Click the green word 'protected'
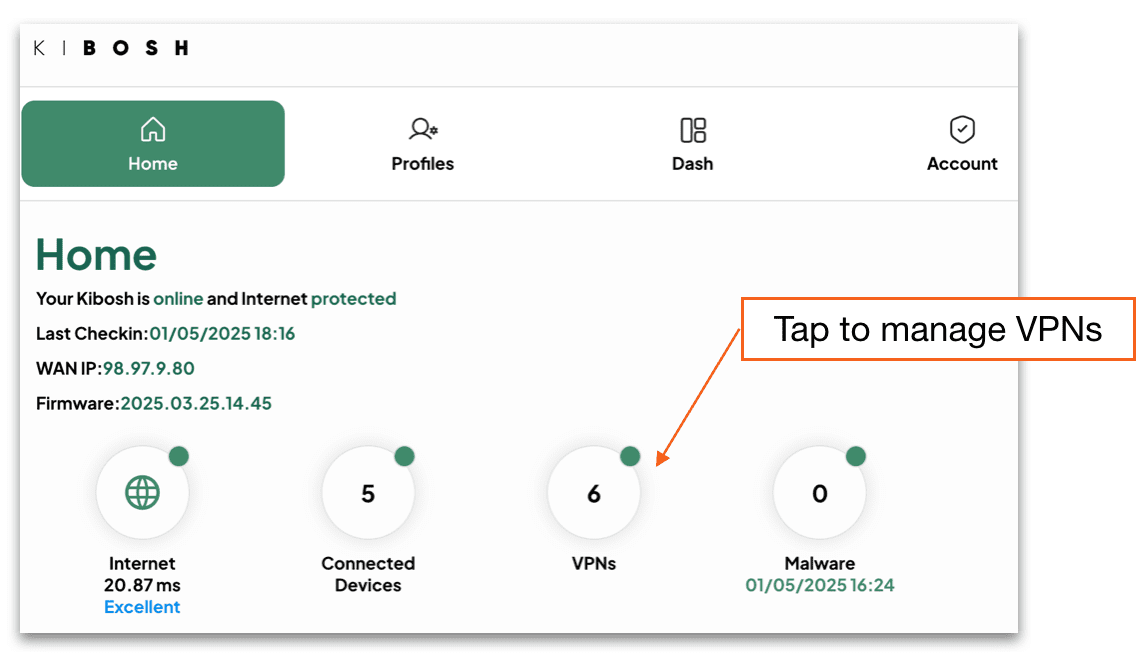Screen dimensions: 1146x666 tap(354, 298)
